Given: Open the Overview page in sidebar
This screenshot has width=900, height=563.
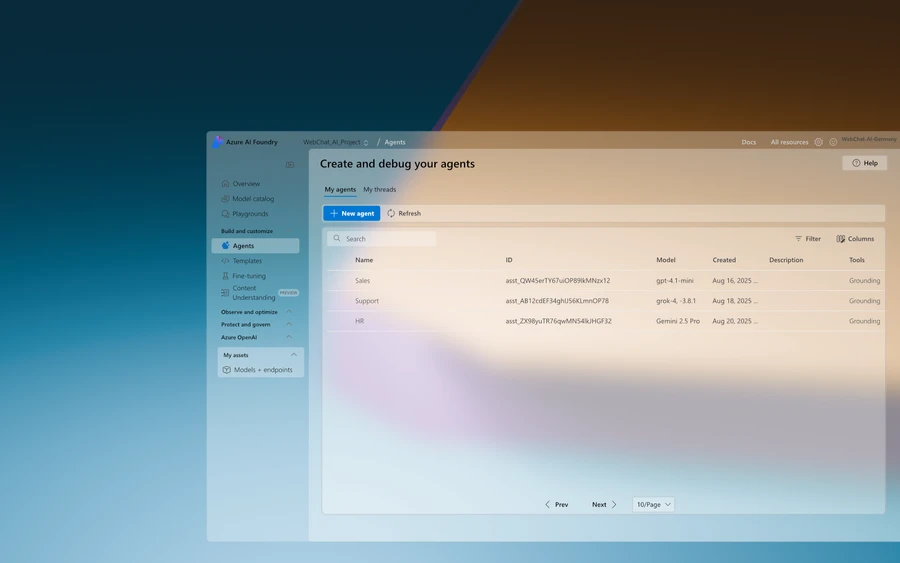Looking at the screenshot, I should click(x=246, y=184).
